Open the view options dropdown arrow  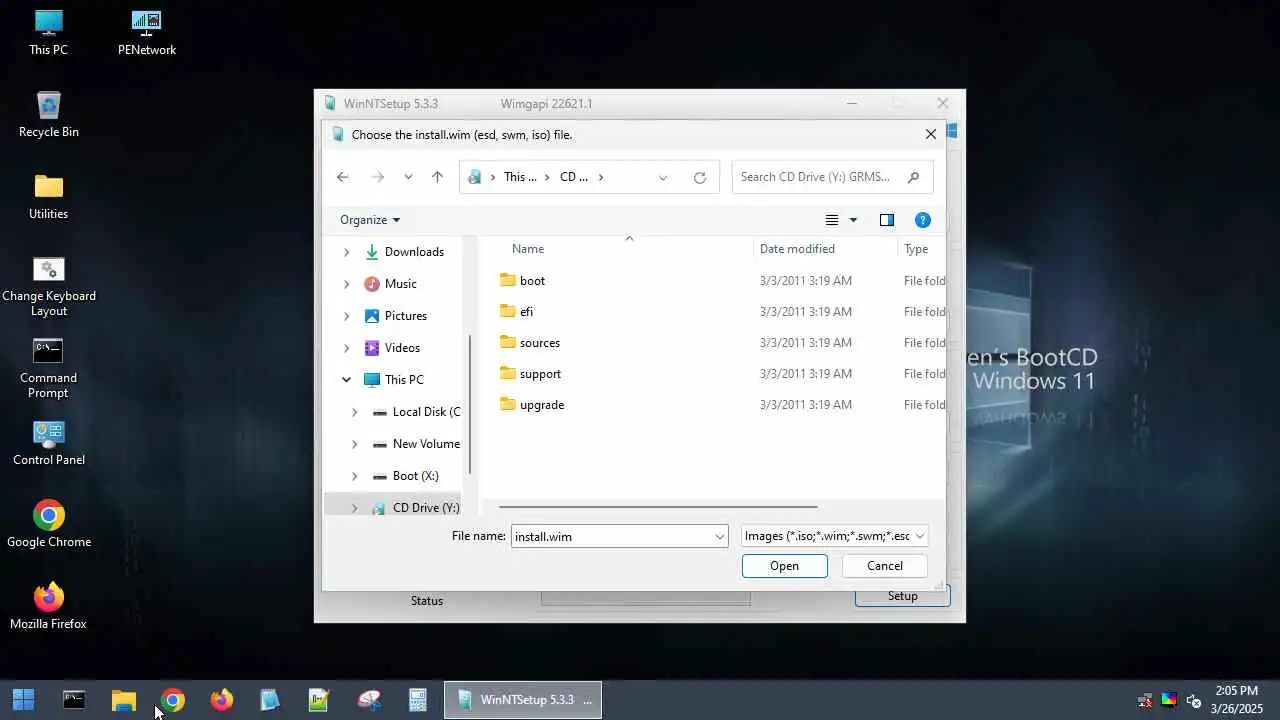(x=853, y=220)
